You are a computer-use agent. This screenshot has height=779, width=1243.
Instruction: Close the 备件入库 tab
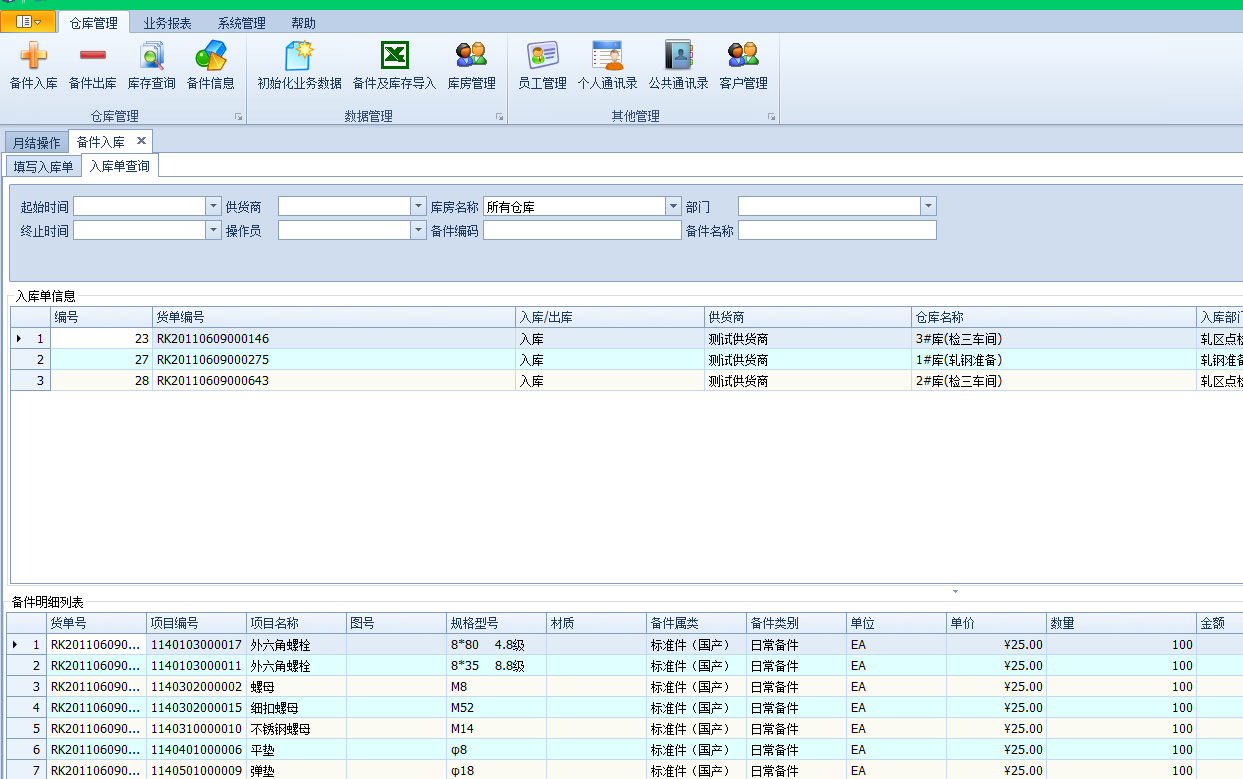click(141, 141)
